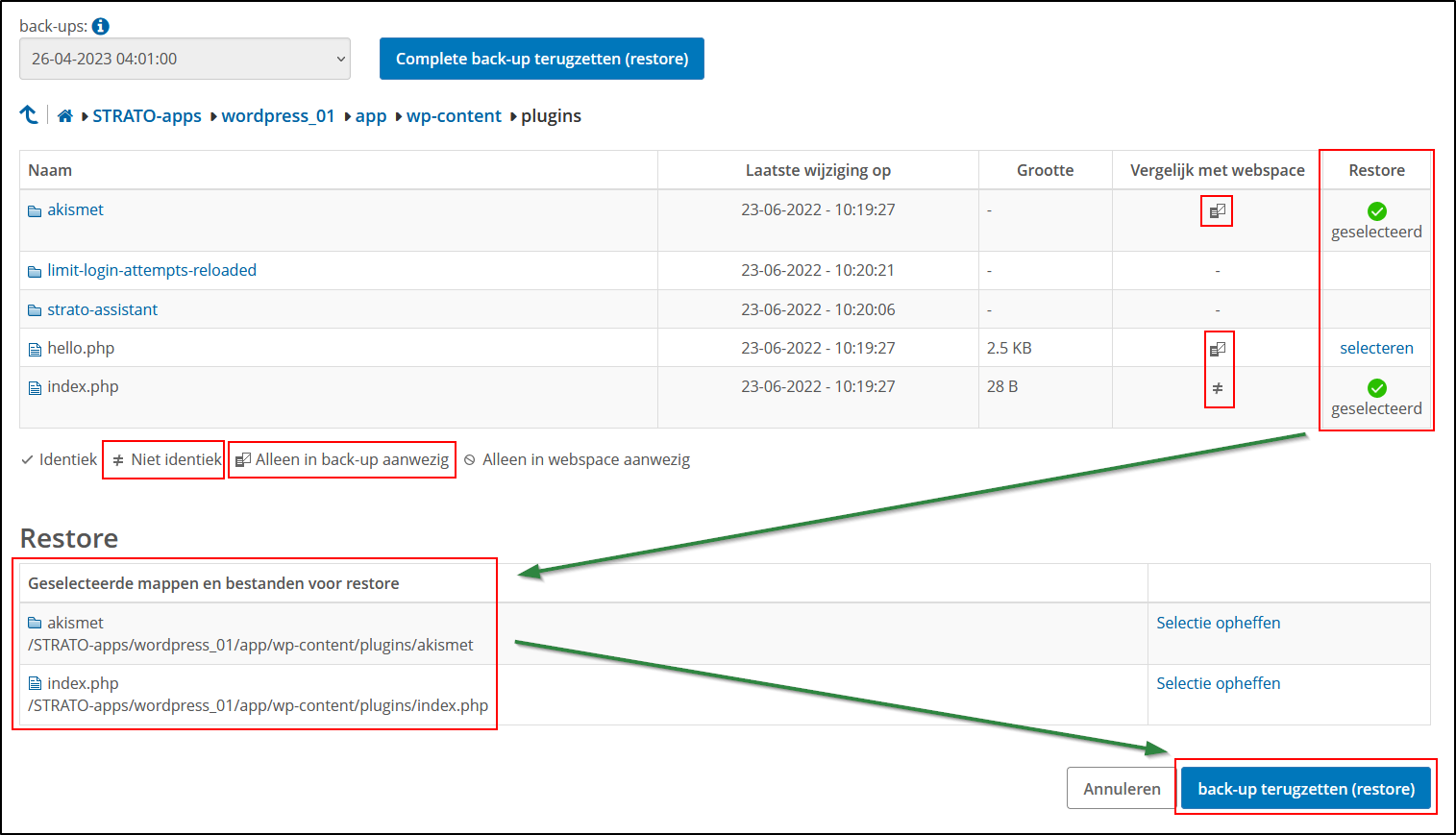Deselect index.php via its green checkmark toggle

pos(1376,387)
